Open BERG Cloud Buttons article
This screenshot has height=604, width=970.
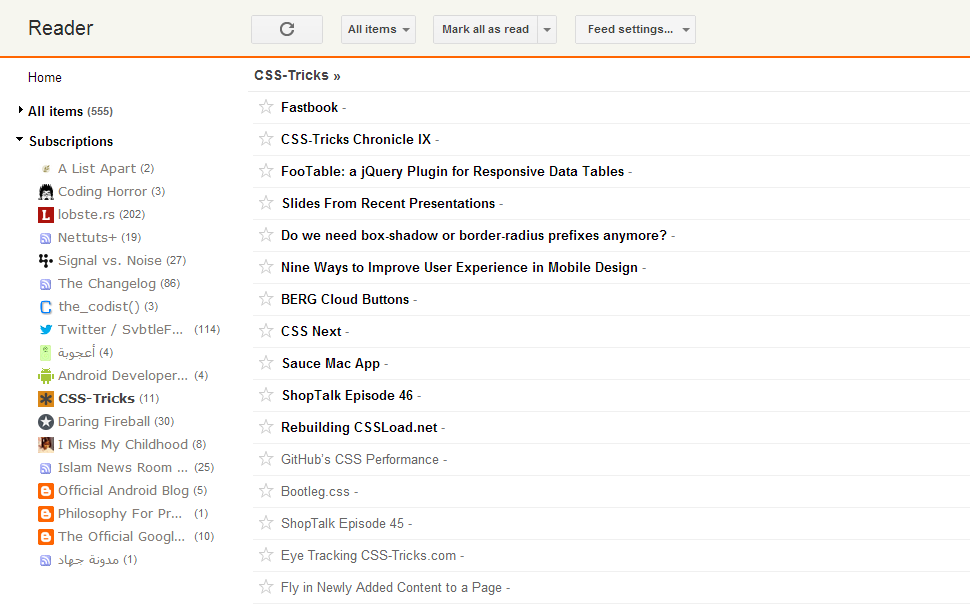pos(345,299)
